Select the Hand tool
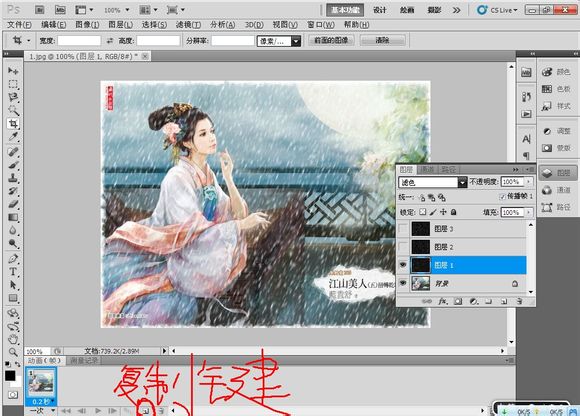This screenshot has height=416, width=580. 13,338
